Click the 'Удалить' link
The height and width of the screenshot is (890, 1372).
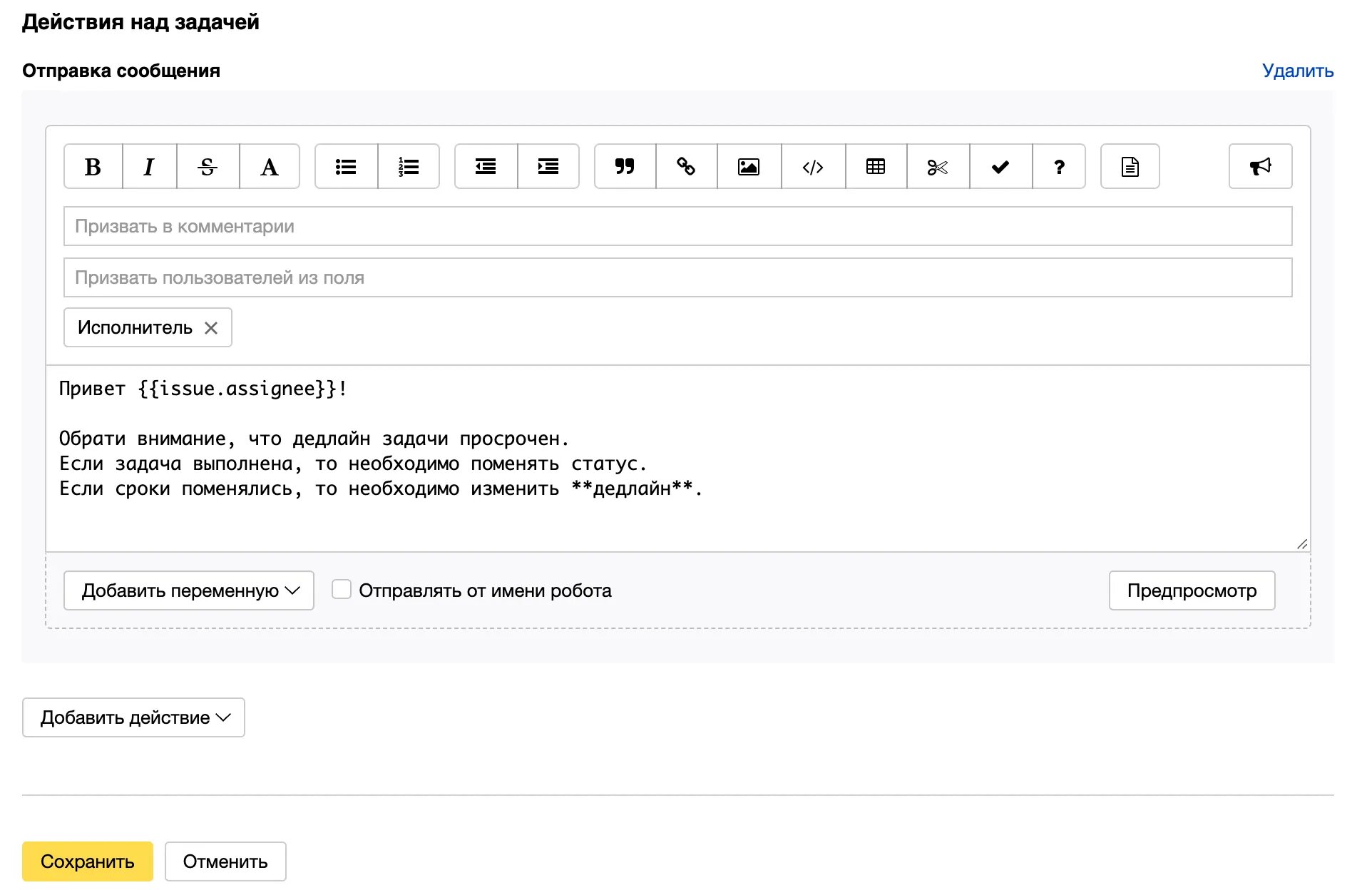pyautogui.click(x=1297, y=71)
